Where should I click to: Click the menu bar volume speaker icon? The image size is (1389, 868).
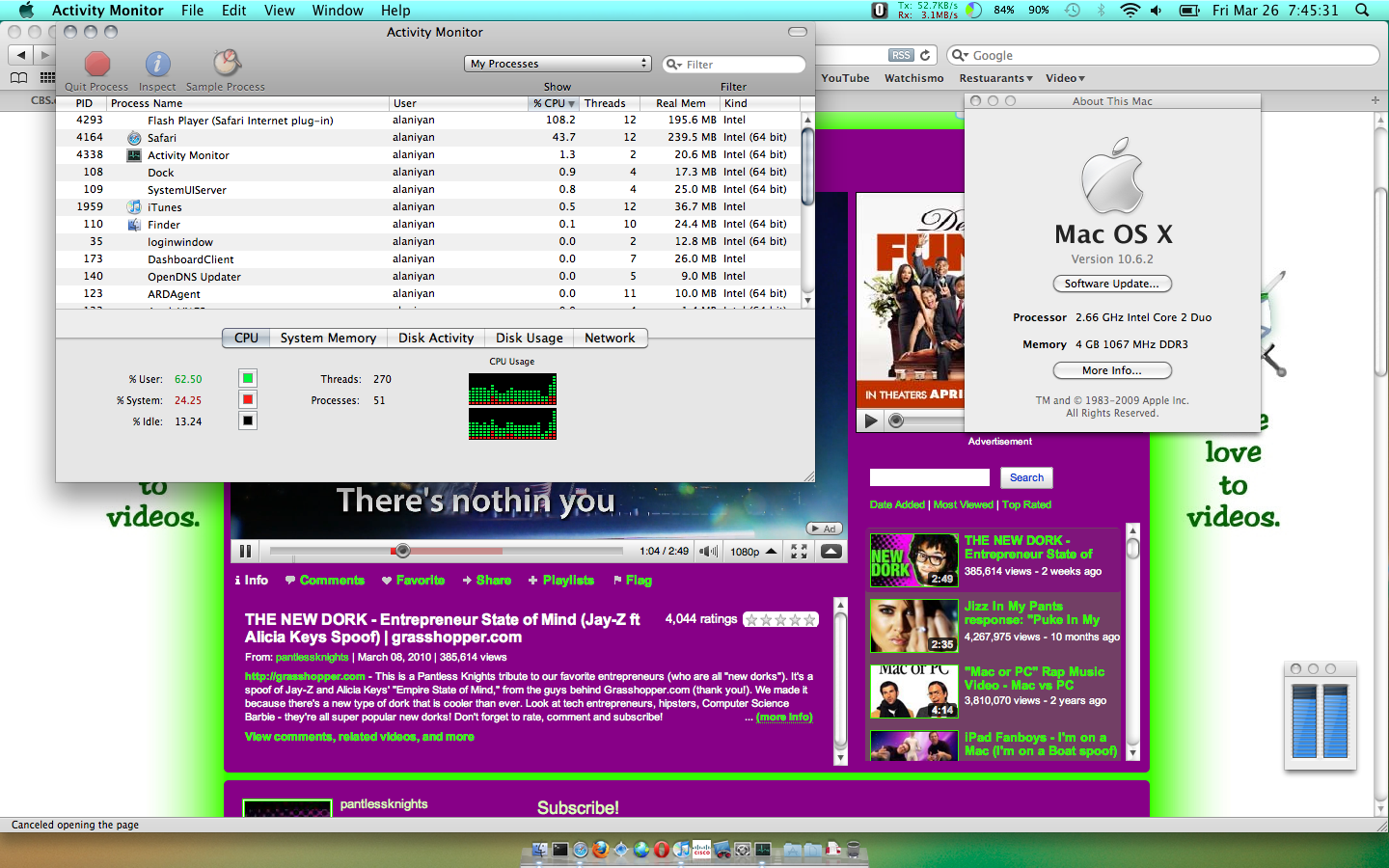1157,11
